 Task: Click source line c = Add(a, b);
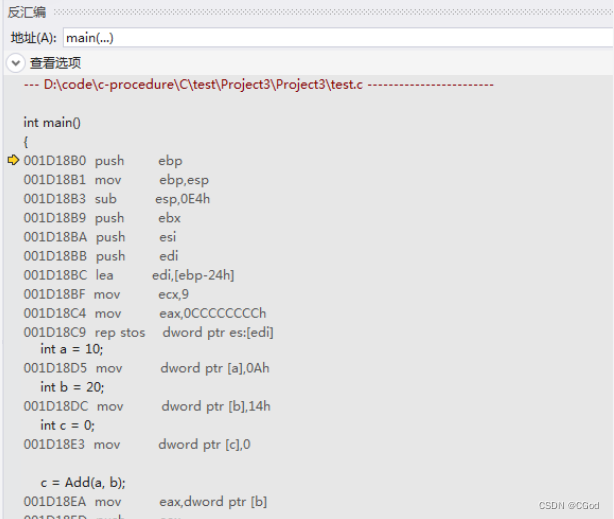point(83,483)
